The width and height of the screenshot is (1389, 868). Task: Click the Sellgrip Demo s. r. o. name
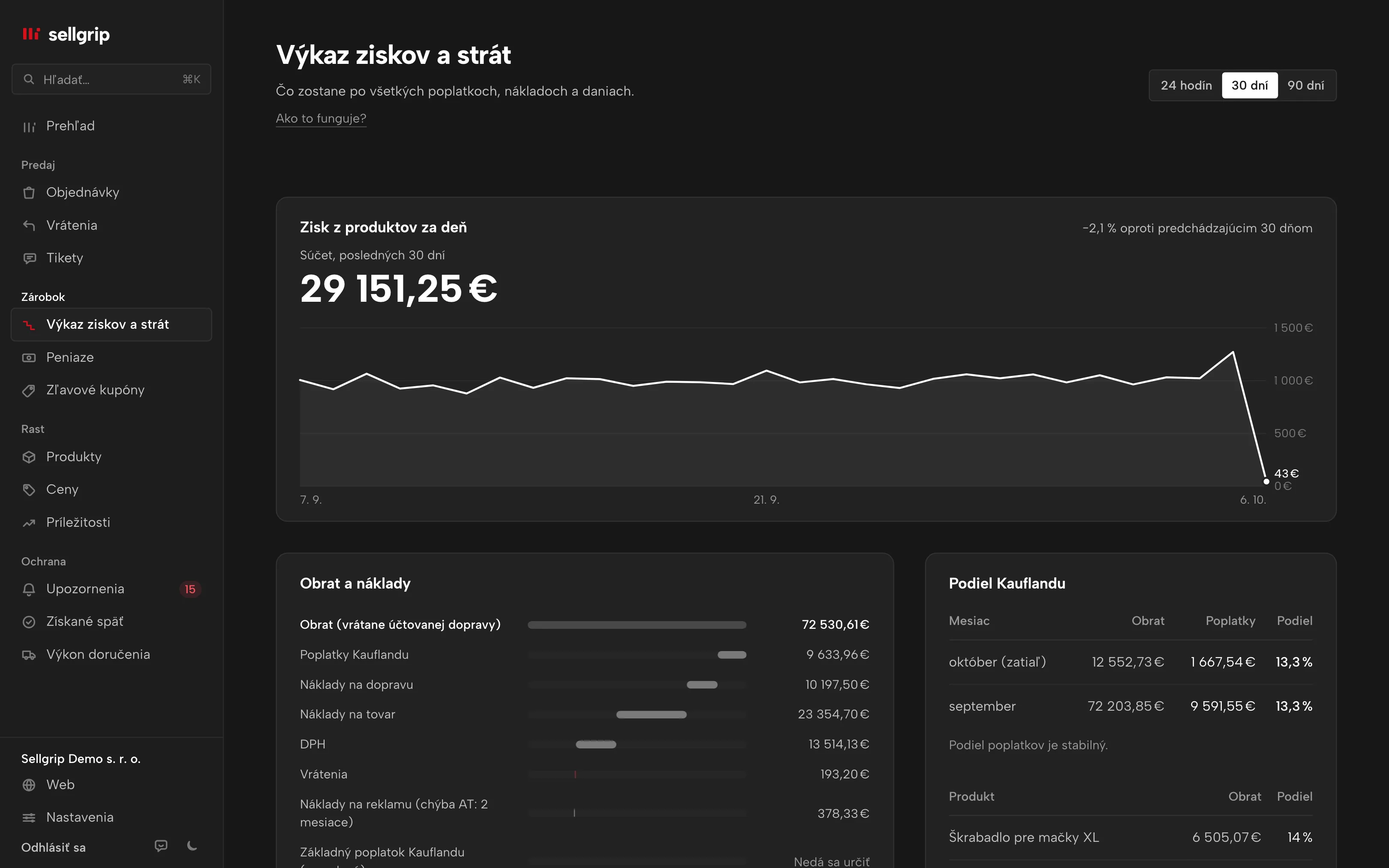(81, 759)
